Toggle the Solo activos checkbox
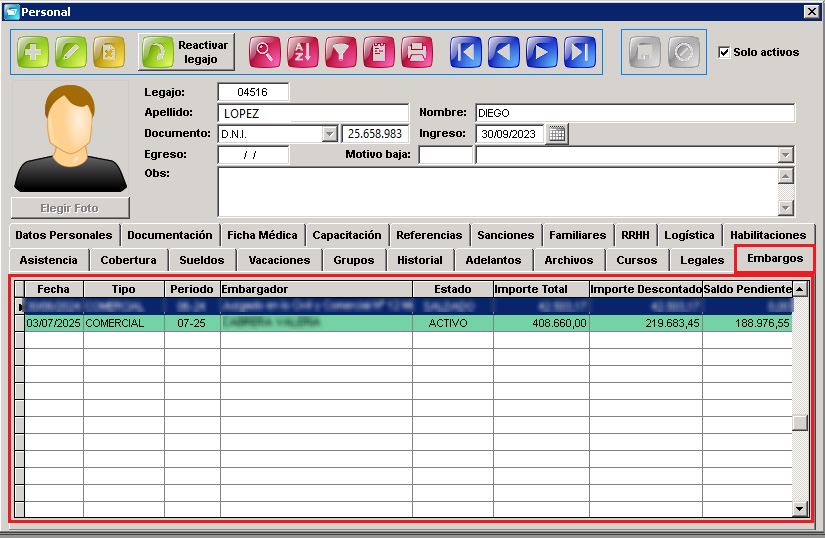 [724, 52]
